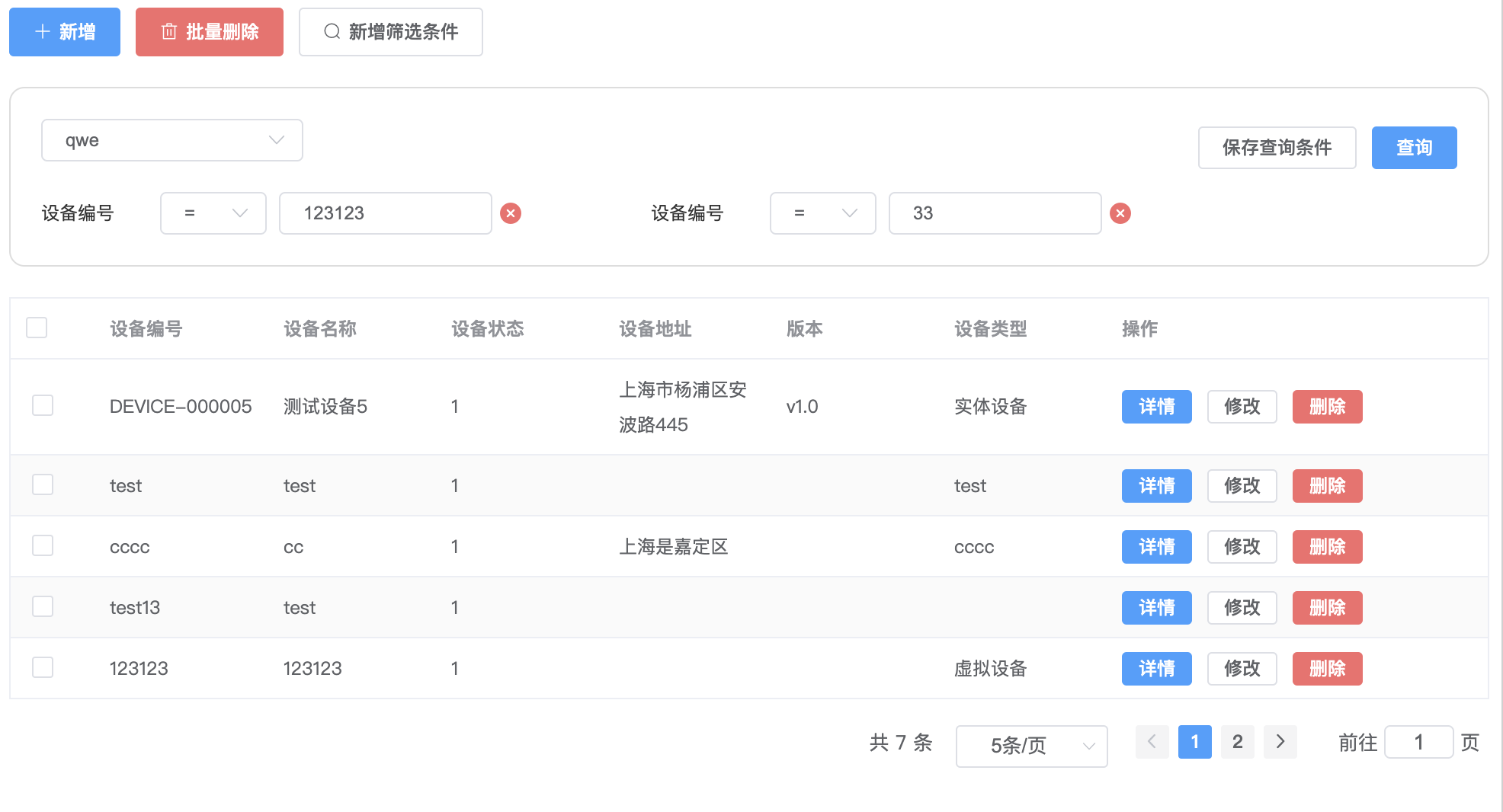The width and height of the screenshot is (1503, 812).
Task: Click filter input containing 33
Action: coord(995,213)
